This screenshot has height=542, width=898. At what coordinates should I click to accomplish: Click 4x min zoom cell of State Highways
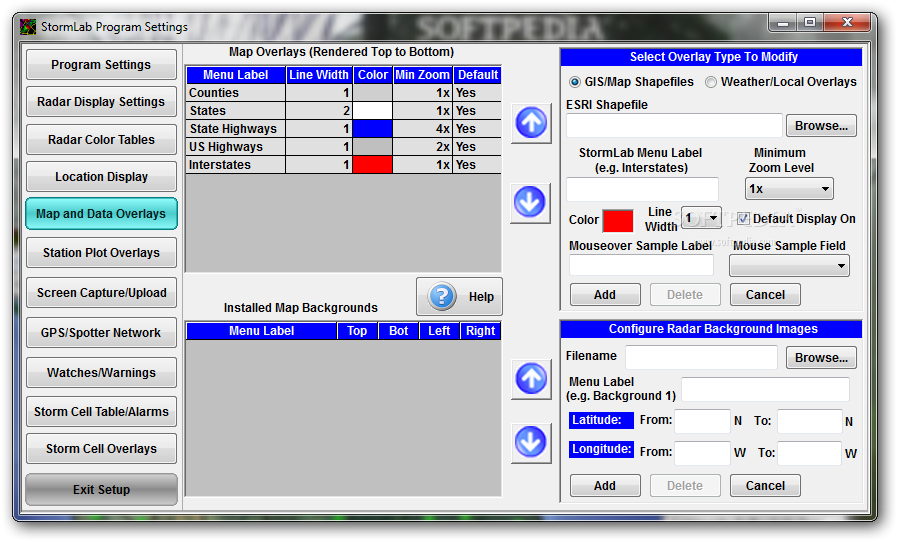[x=422, y=129]
